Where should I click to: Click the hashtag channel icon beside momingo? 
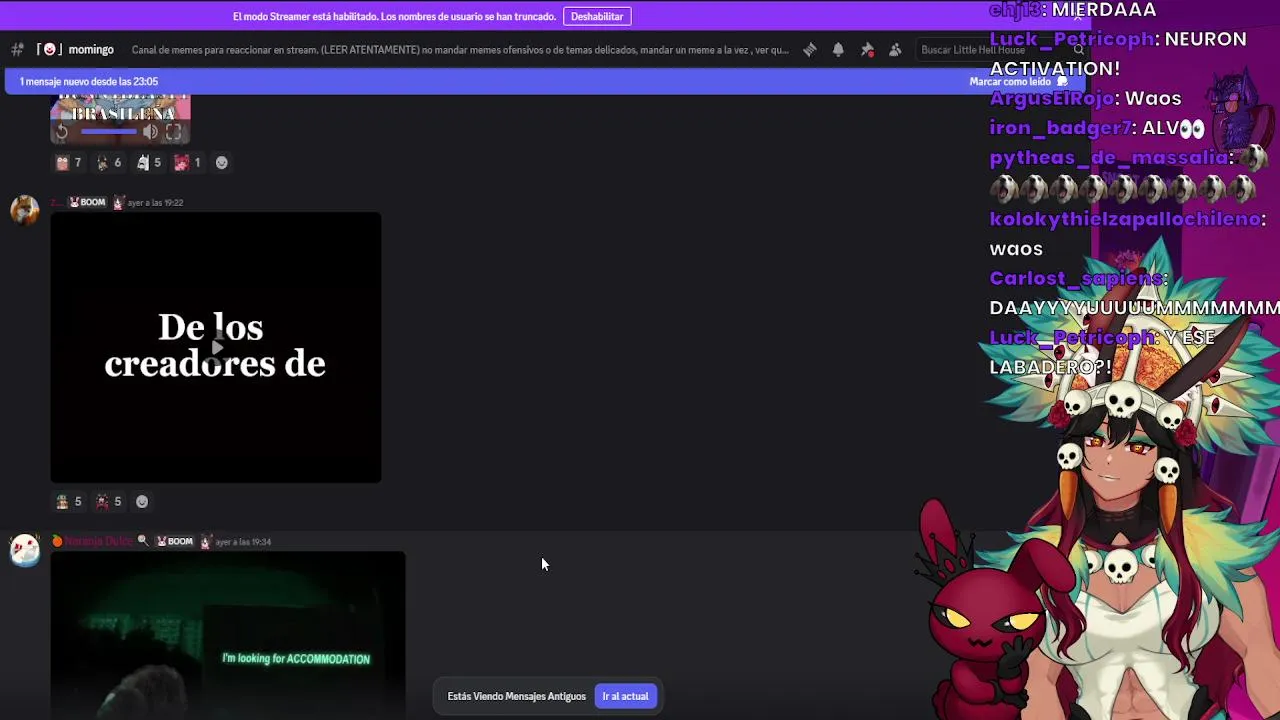click(x=17, y=49)
